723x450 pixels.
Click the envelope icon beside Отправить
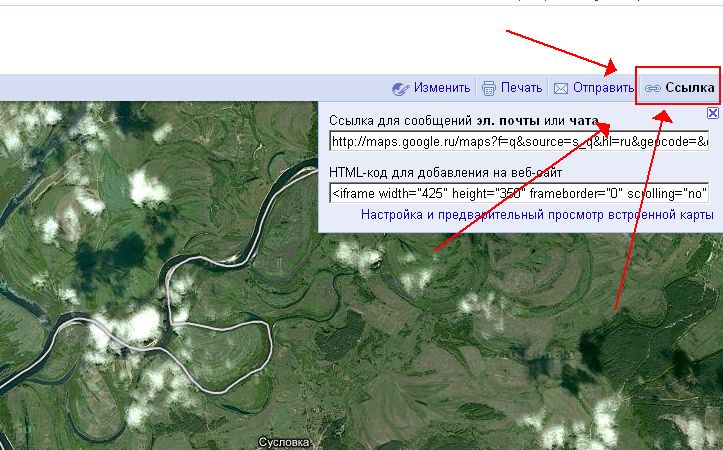[561, 89]
